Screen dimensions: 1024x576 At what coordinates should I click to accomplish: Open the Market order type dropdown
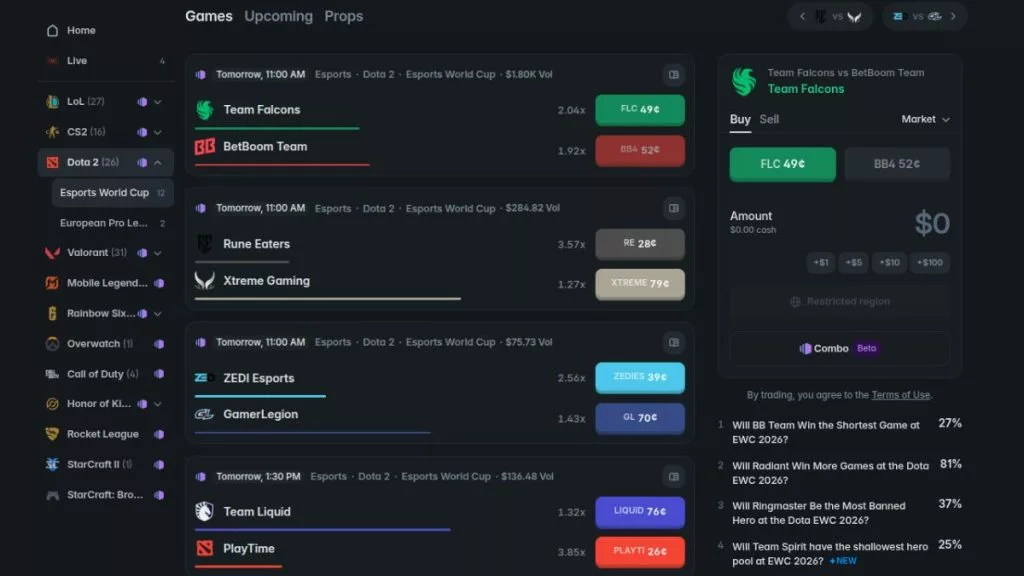pos(925,120)
